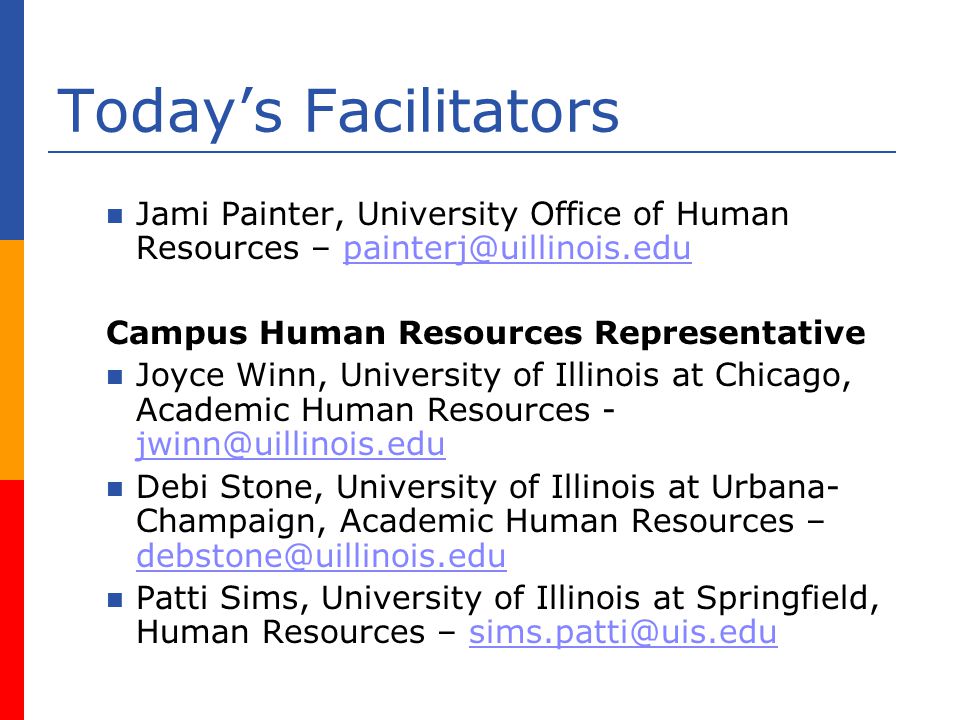The width and height of the screenshot is (960, 720).
Task: Click the Today's Facilitators slide title
Action: [x=338, y=111]
